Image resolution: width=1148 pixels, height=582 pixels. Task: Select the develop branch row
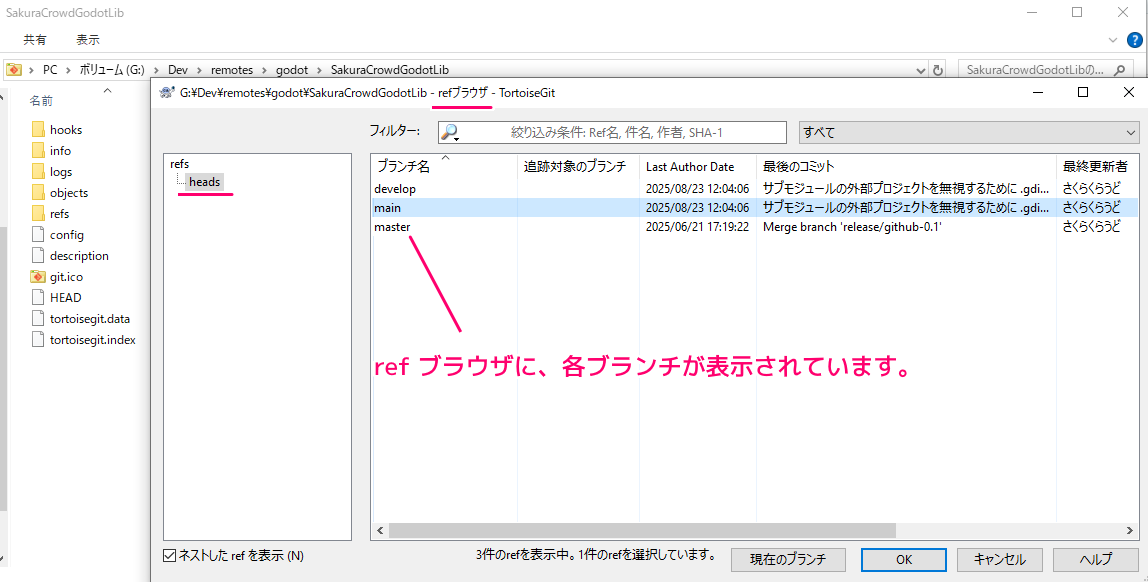395,189
